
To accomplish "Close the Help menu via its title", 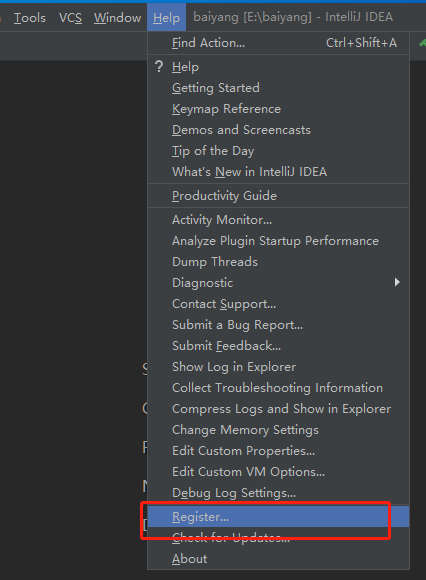I will pyautogui.click(x=166, y=17).
